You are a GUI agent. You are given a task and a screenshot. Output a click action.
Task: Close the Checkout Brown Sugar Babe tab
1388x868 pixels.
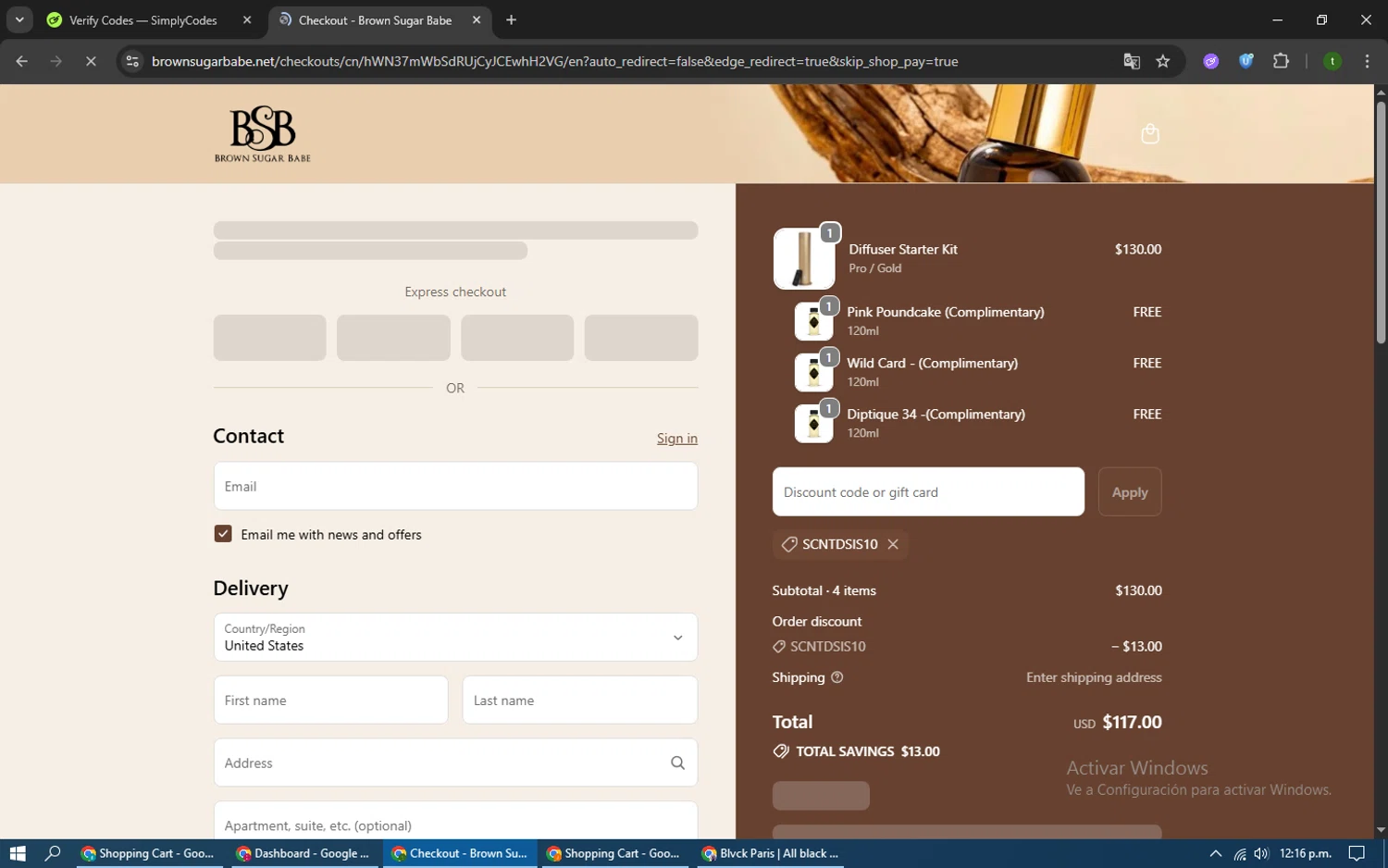pos(477,19)
